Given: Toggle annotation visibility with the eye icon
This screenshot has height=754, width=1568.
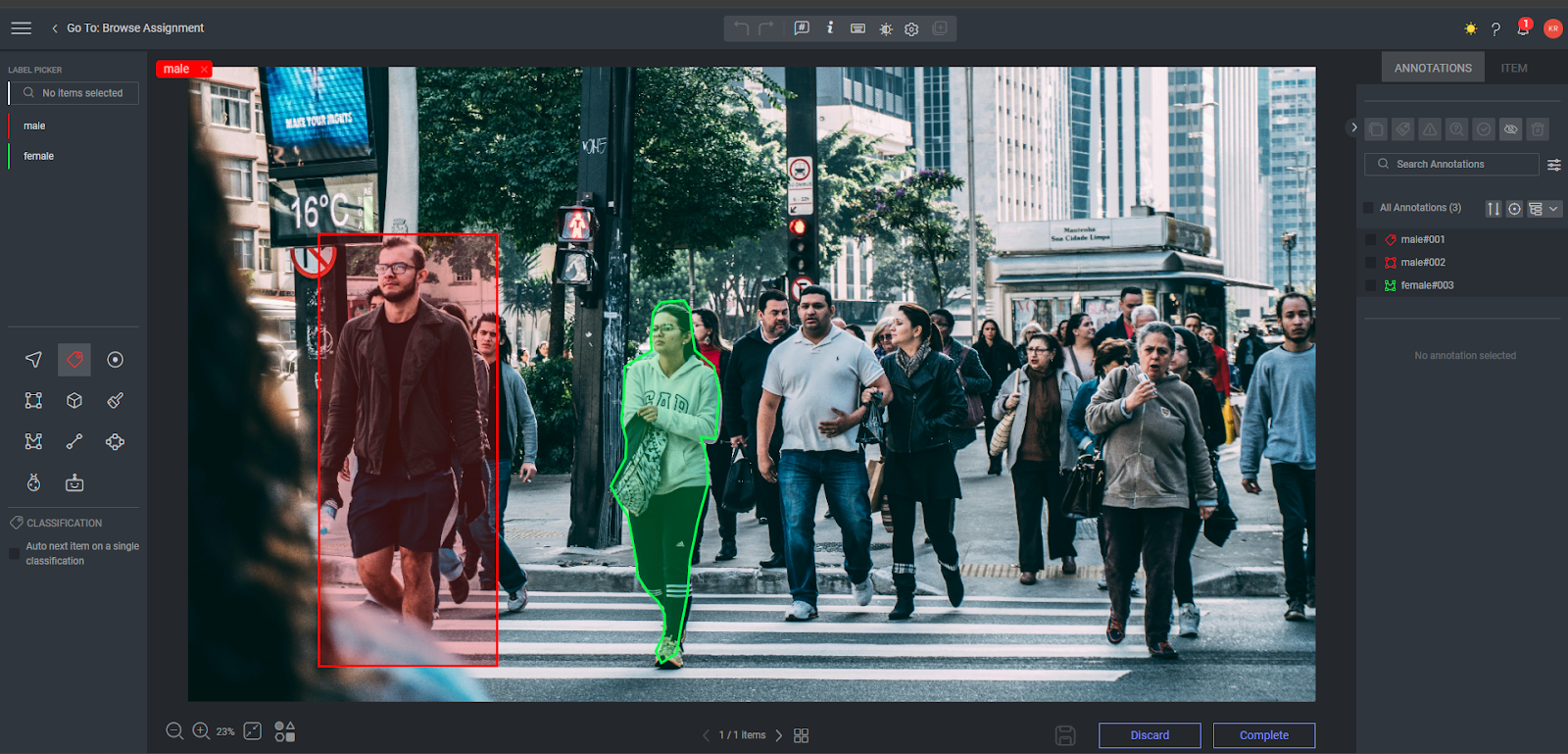Looking at the screenshot, I should tap(1511, 129).
